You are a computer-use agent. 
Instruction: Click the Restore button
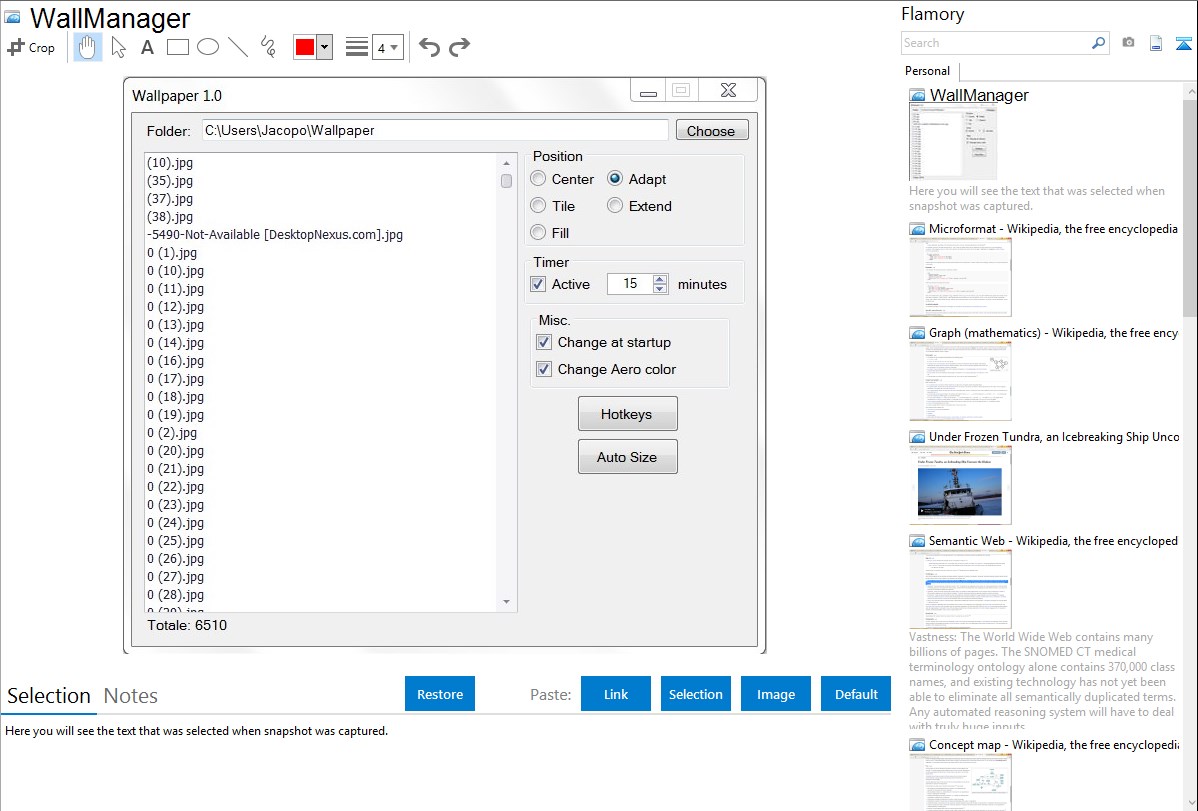pyautogui.click(x=440, y=694)
